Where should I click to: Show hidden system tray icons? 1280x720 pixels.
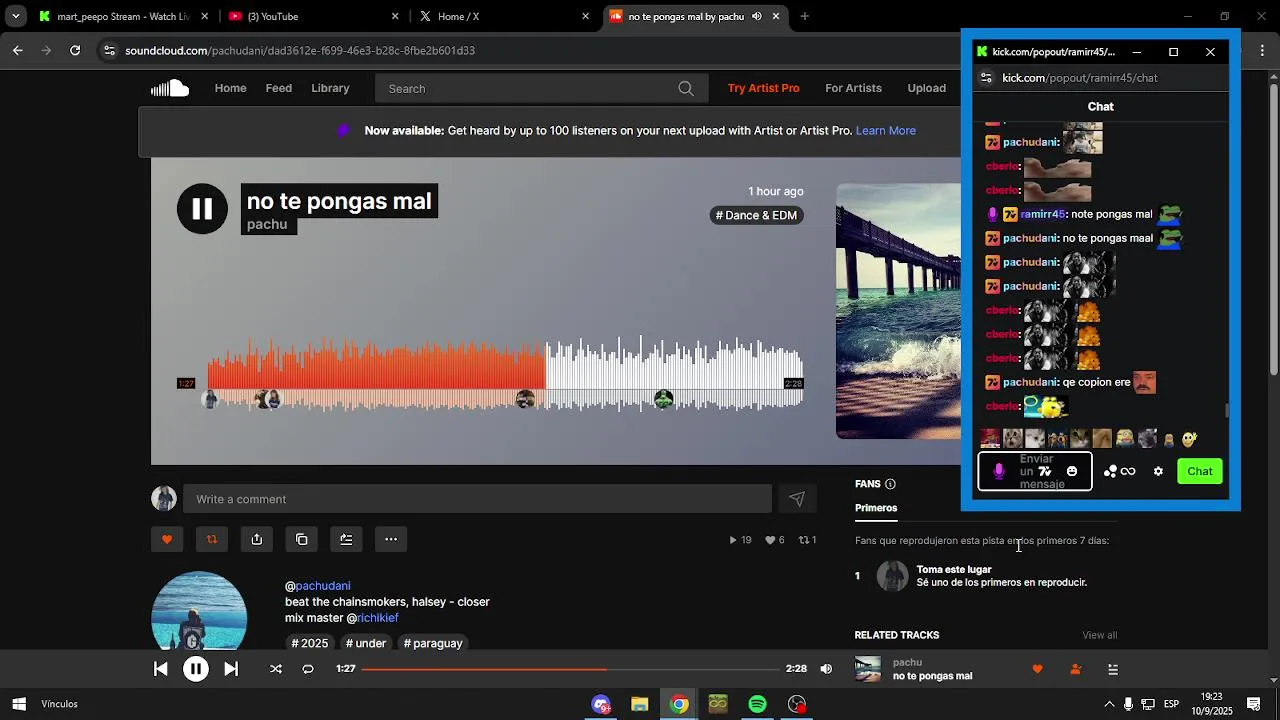(1109, 704)
